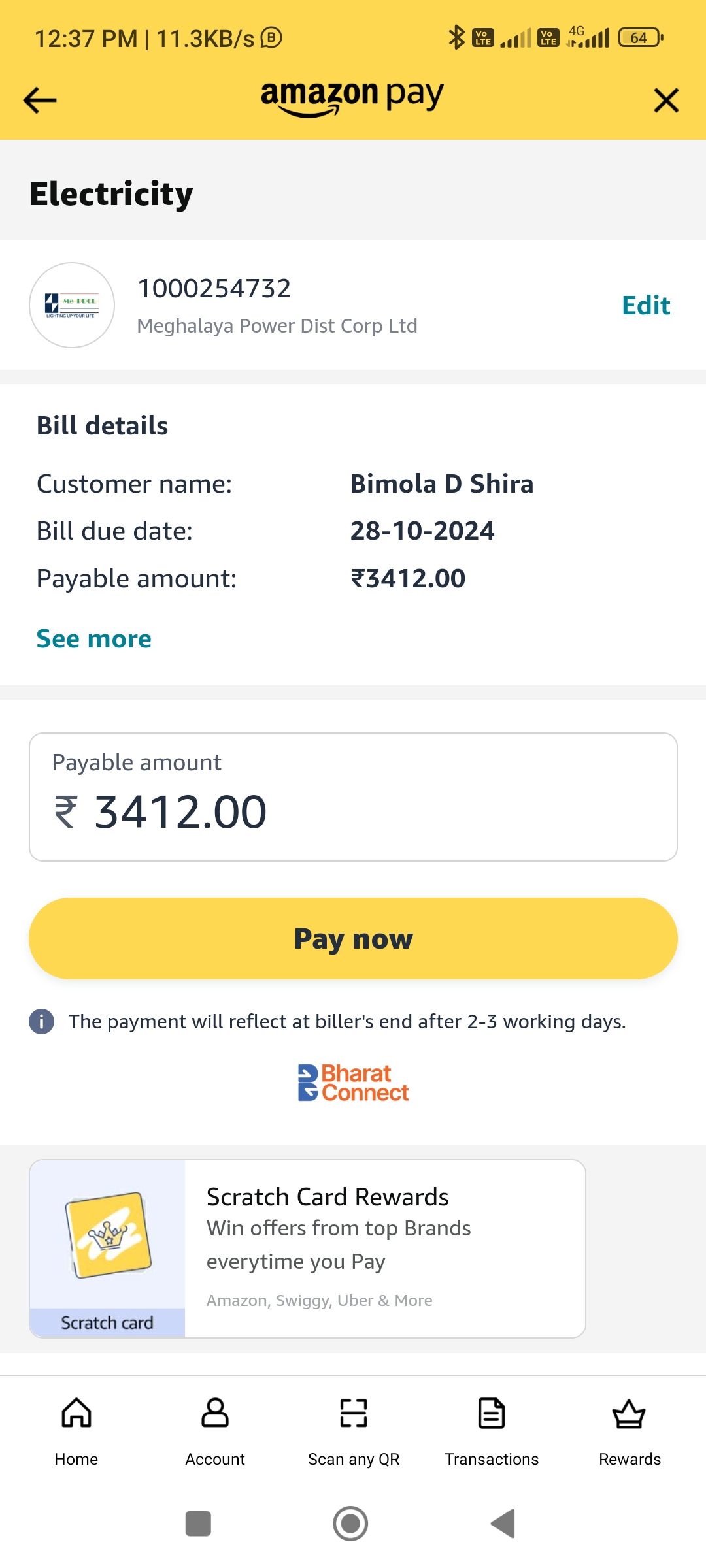The width and height of the screenshot is (706, 1568).
Task: Tap Android home circle button
Action: (x=350, y=1524)
